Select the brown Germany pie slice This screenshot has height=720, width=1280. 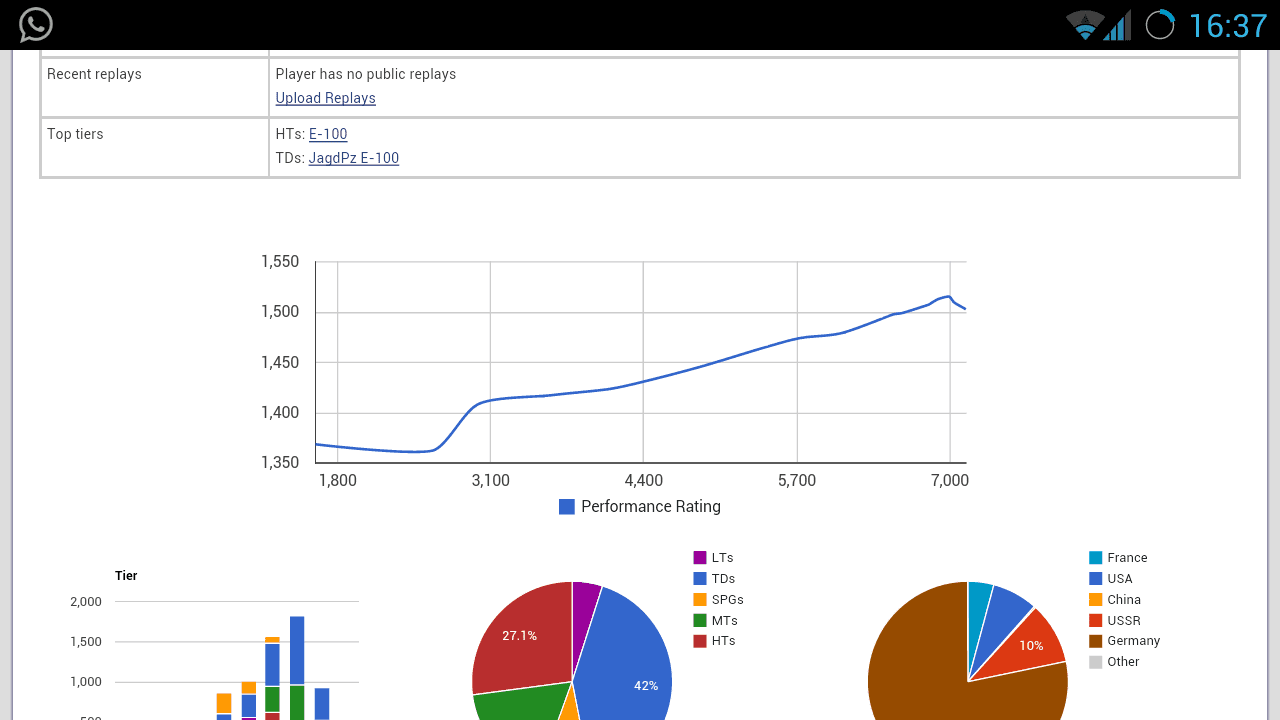[x=920, y=660]
